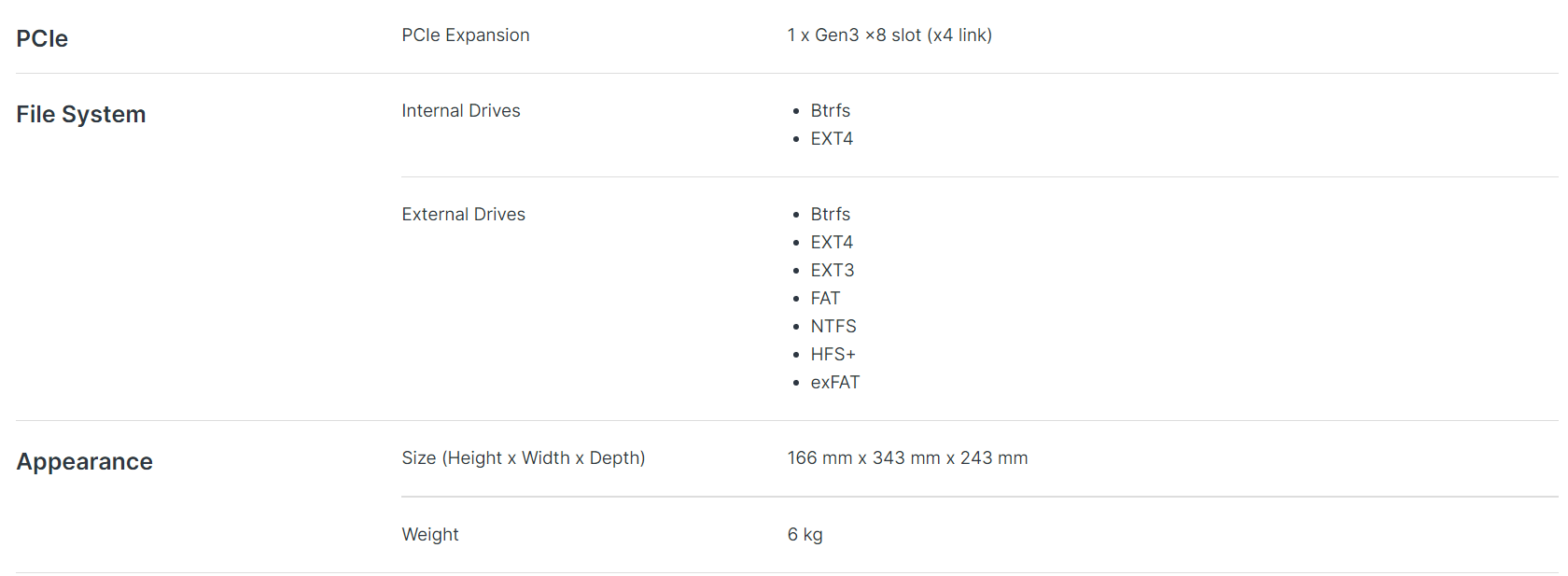Click EXT4 in the External Drives list

pyautogui.click(x=832, y=243)
